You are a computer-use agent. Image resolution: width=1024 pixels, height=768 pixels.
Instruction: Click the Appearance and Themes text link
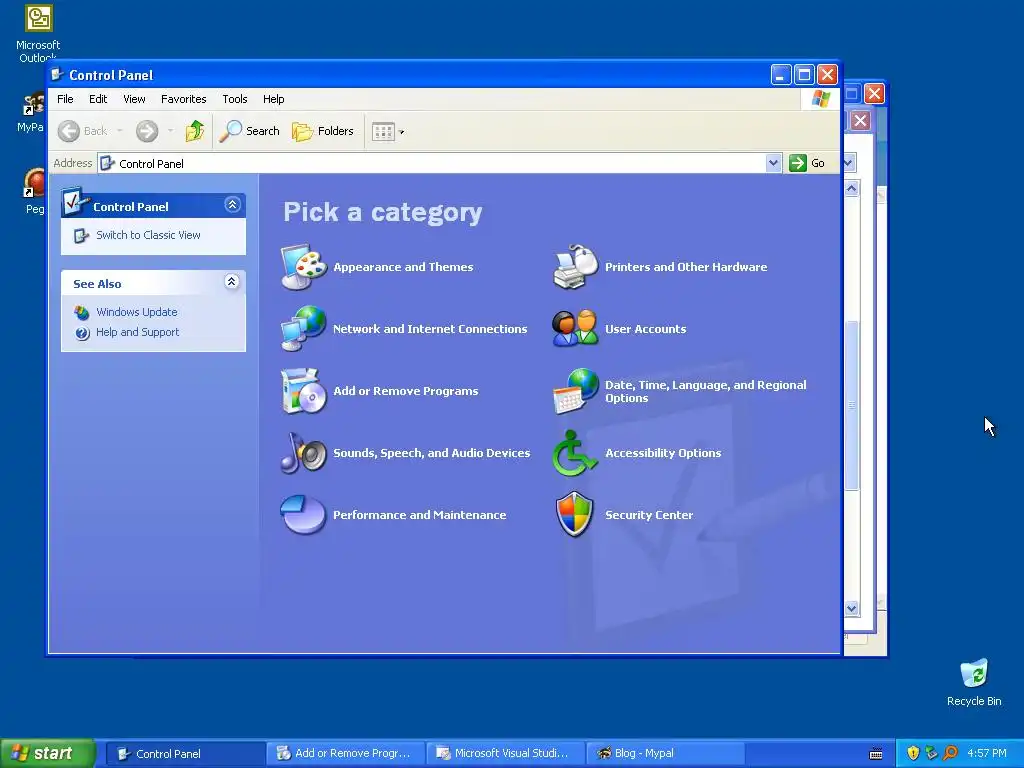[x=403, y=267]
